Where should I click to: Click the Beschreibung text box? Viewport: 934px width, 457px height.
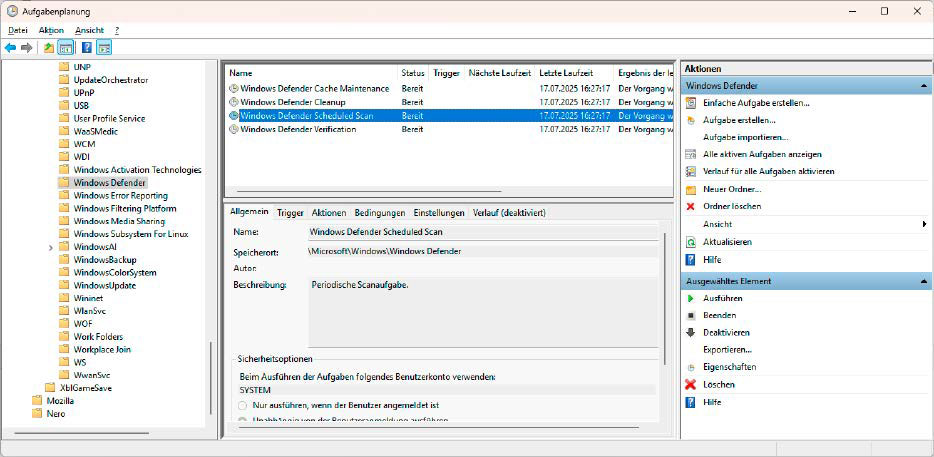point(483,311)
